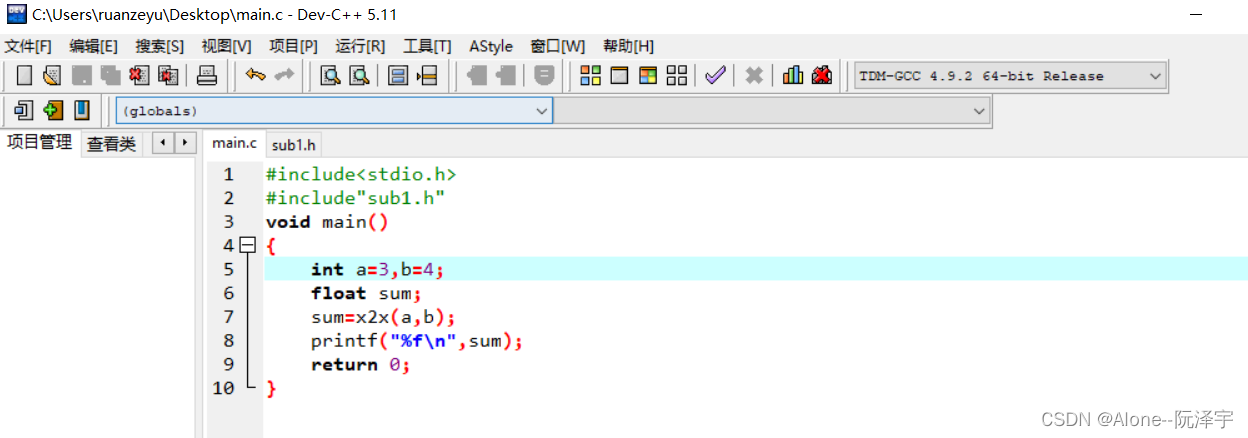The image size is (1248, 438).
Task: Click line number 5 in the gutter
Action: click(228, 269)
